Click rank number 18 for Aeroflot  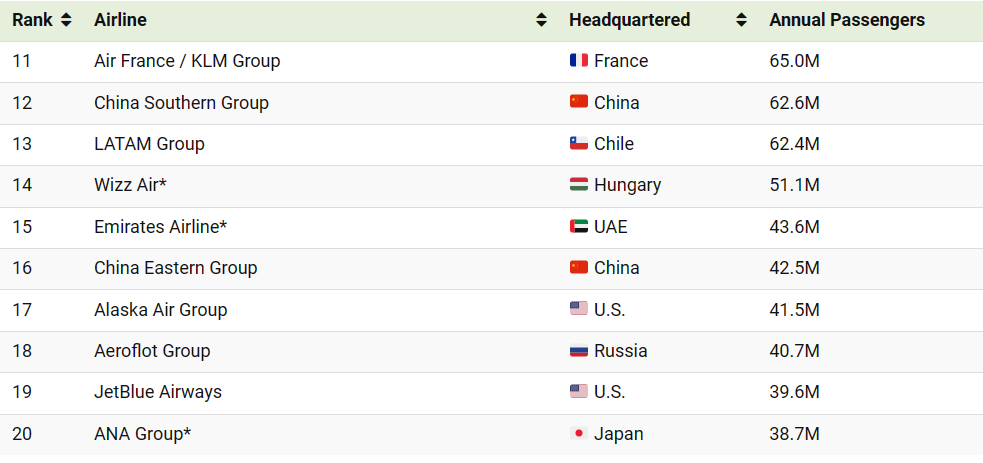[x=22, y=351]
